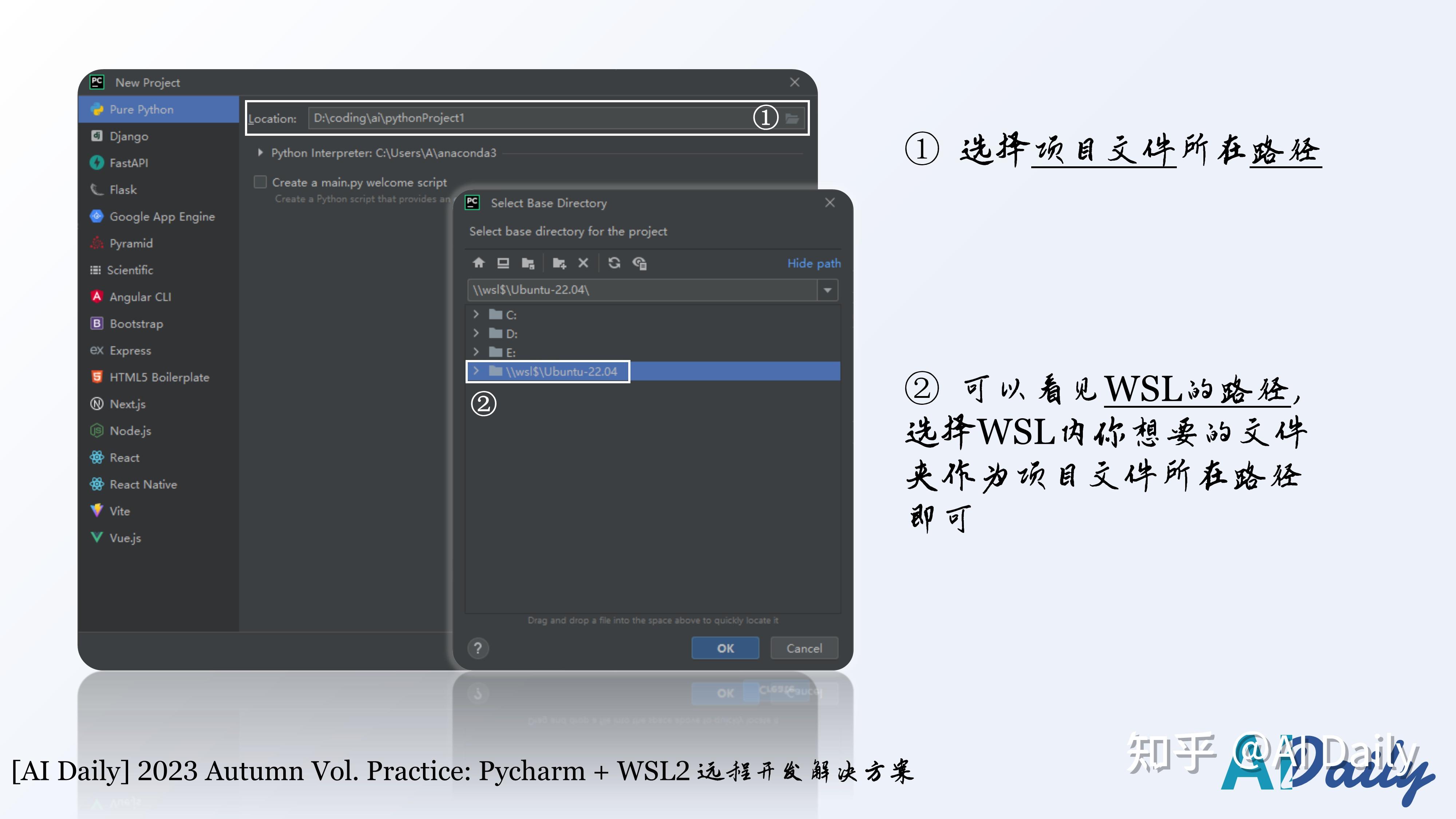Expand the Python Interpreter section
The image size is (1456, 819).
[261, 153]
